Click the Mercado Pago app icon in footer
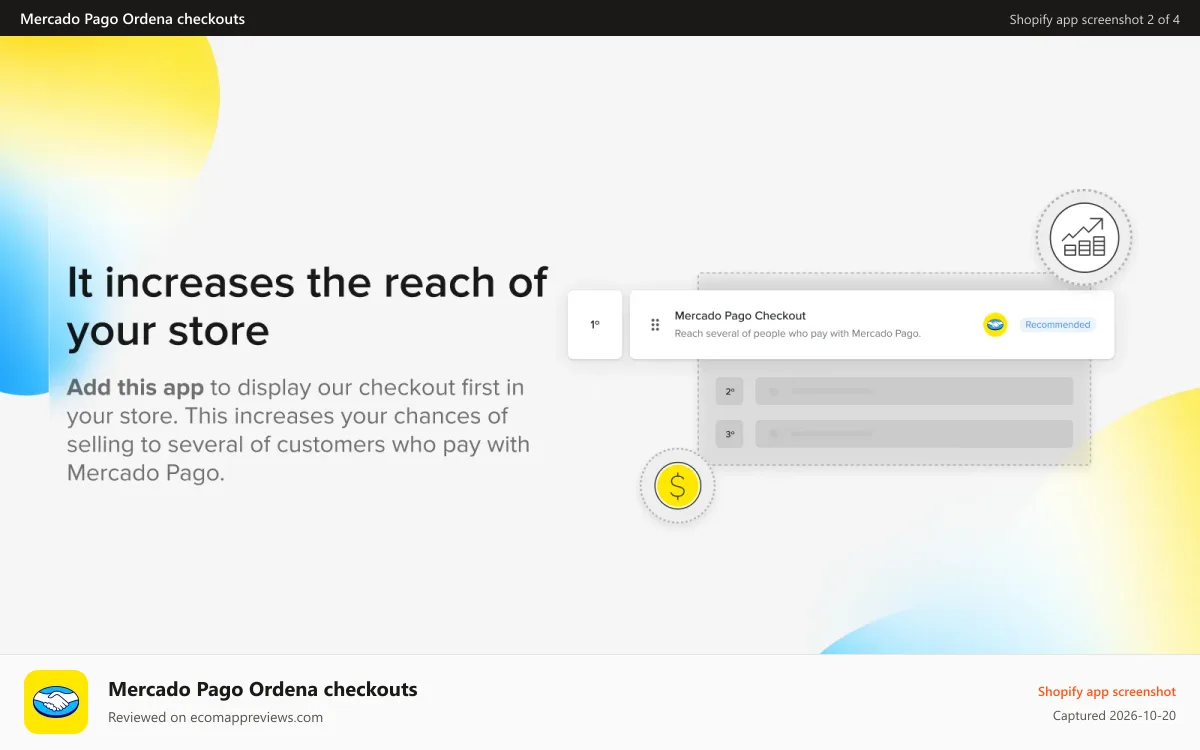Image resolution: width=1200 pixels, height=750 pixels. click(56, 702)
